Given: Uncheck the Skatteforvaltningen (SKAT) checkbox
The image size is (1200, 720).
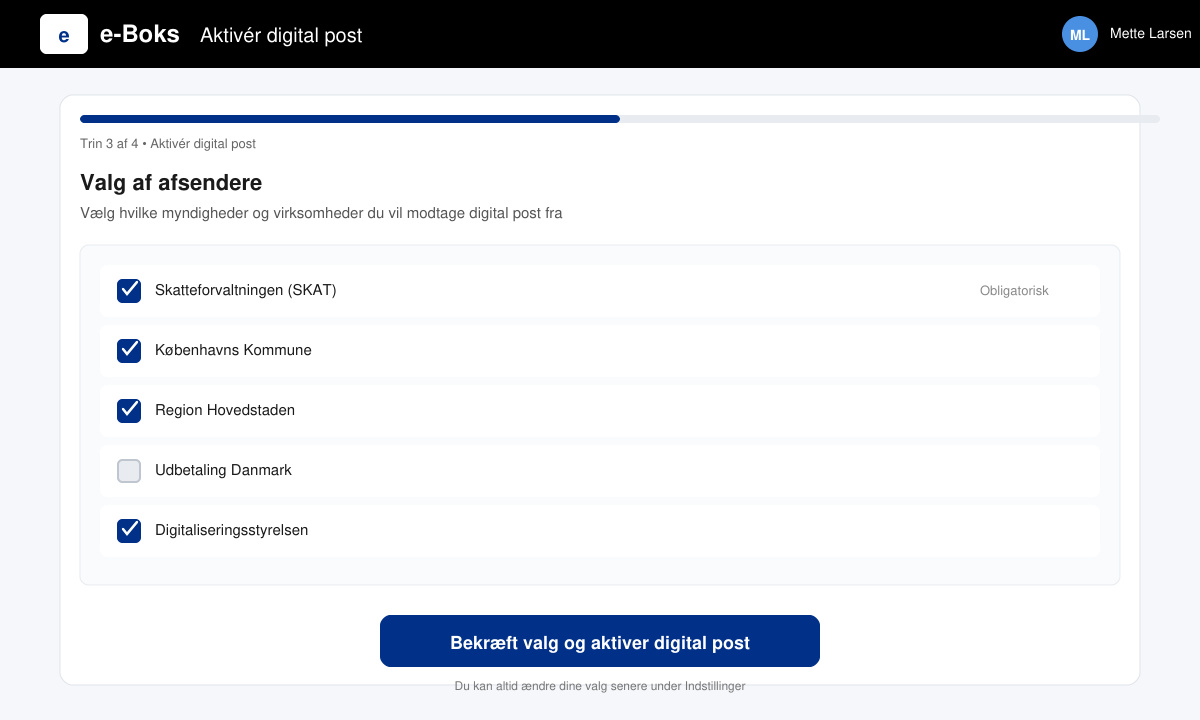Looking at the screenshot, I should (x=129, y=291).
